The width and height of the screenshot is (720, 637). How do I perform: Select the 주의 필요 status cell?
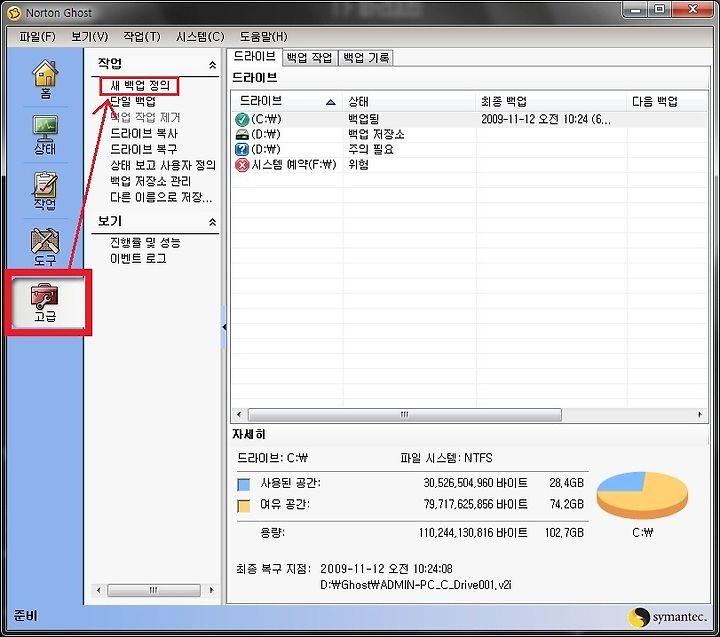(371, 150)
